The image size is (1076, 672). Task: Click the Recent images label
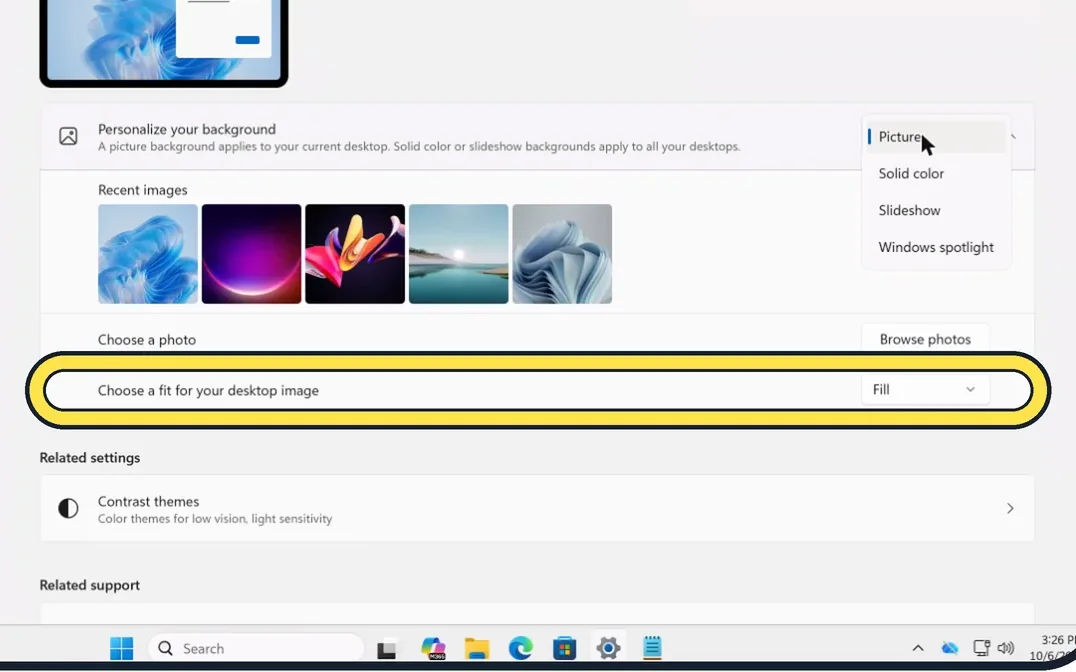tap(143, 190)
